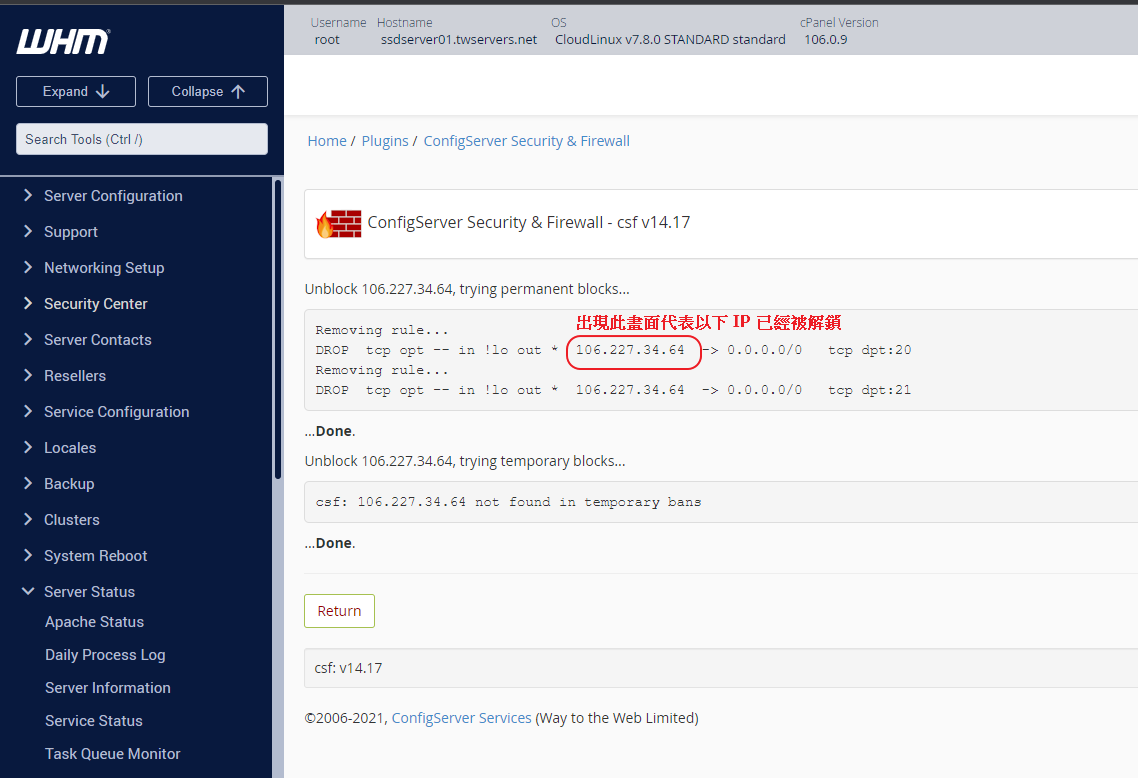Open the Backup section chevron

(28, 484)
